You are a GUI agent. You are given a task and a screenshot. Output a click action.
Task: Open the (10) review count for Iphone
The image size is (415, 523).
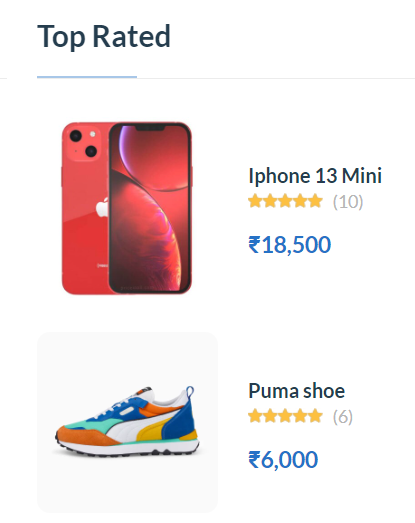[348, 201]
